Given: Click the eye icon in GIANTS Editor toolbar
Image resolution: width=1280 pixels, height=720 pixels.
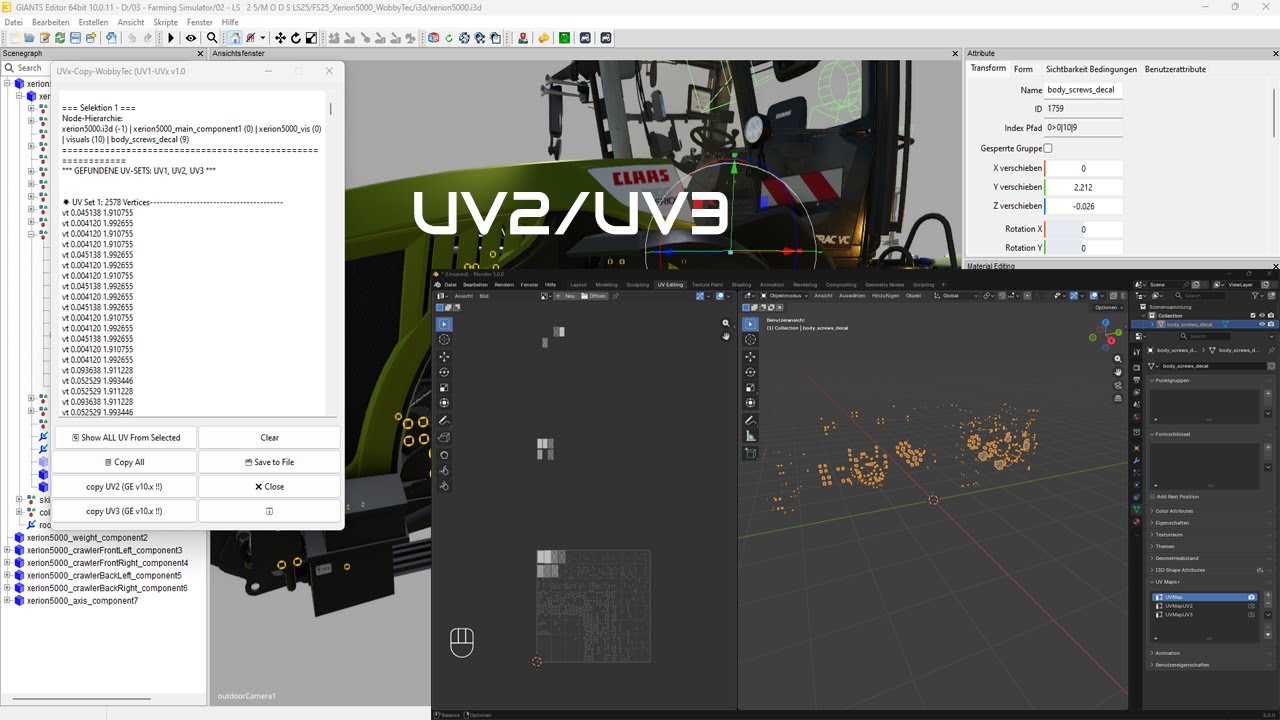Looking at the screenshot, I should (191, 38).
